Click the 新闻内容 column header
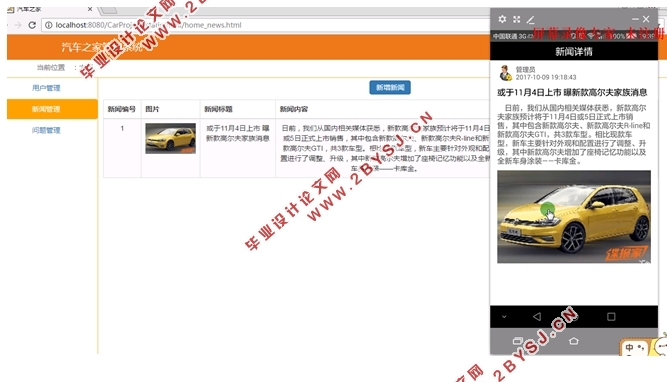667x382 pixels. coord(294,109)
